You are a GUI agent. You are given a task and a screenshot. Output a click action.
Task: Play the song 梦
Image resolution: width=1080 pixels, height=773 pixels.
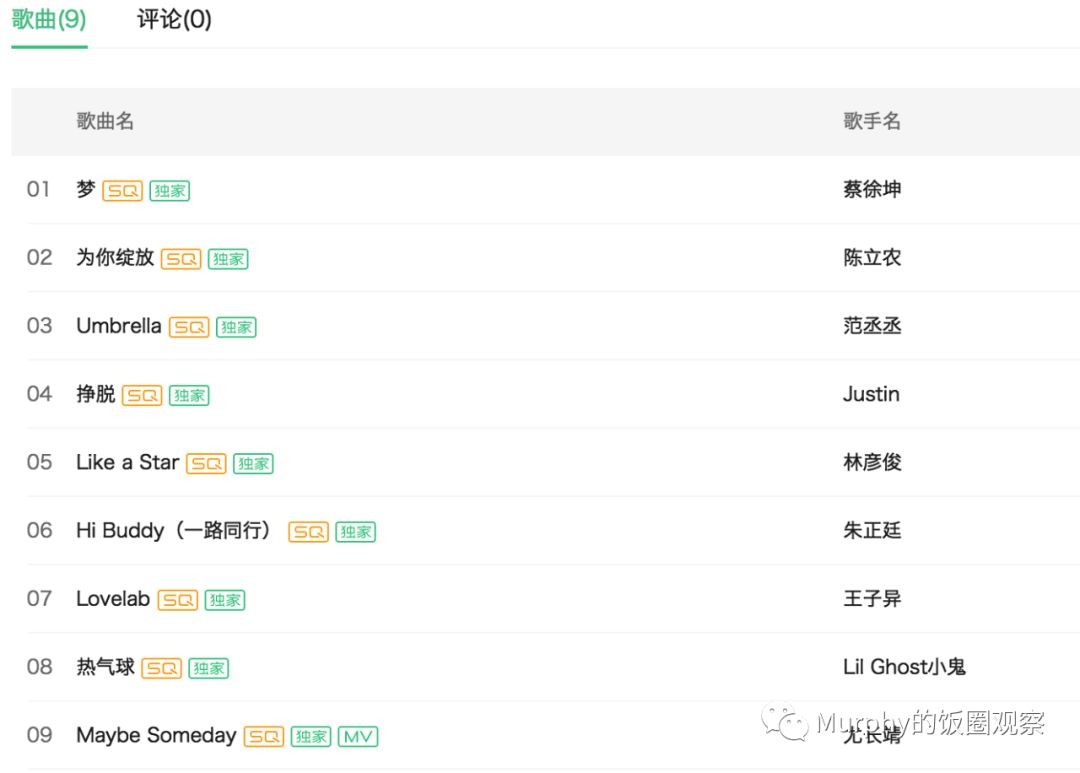(x=86, y=189)
